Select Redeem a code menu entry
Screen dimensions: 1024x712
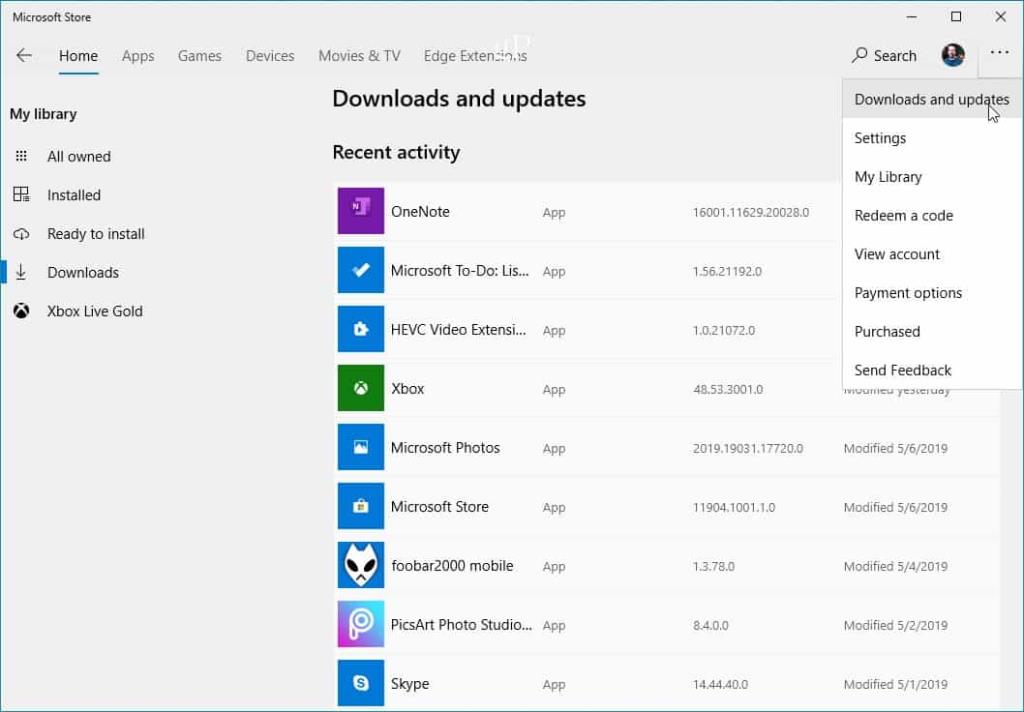click(x=931, y=215)
